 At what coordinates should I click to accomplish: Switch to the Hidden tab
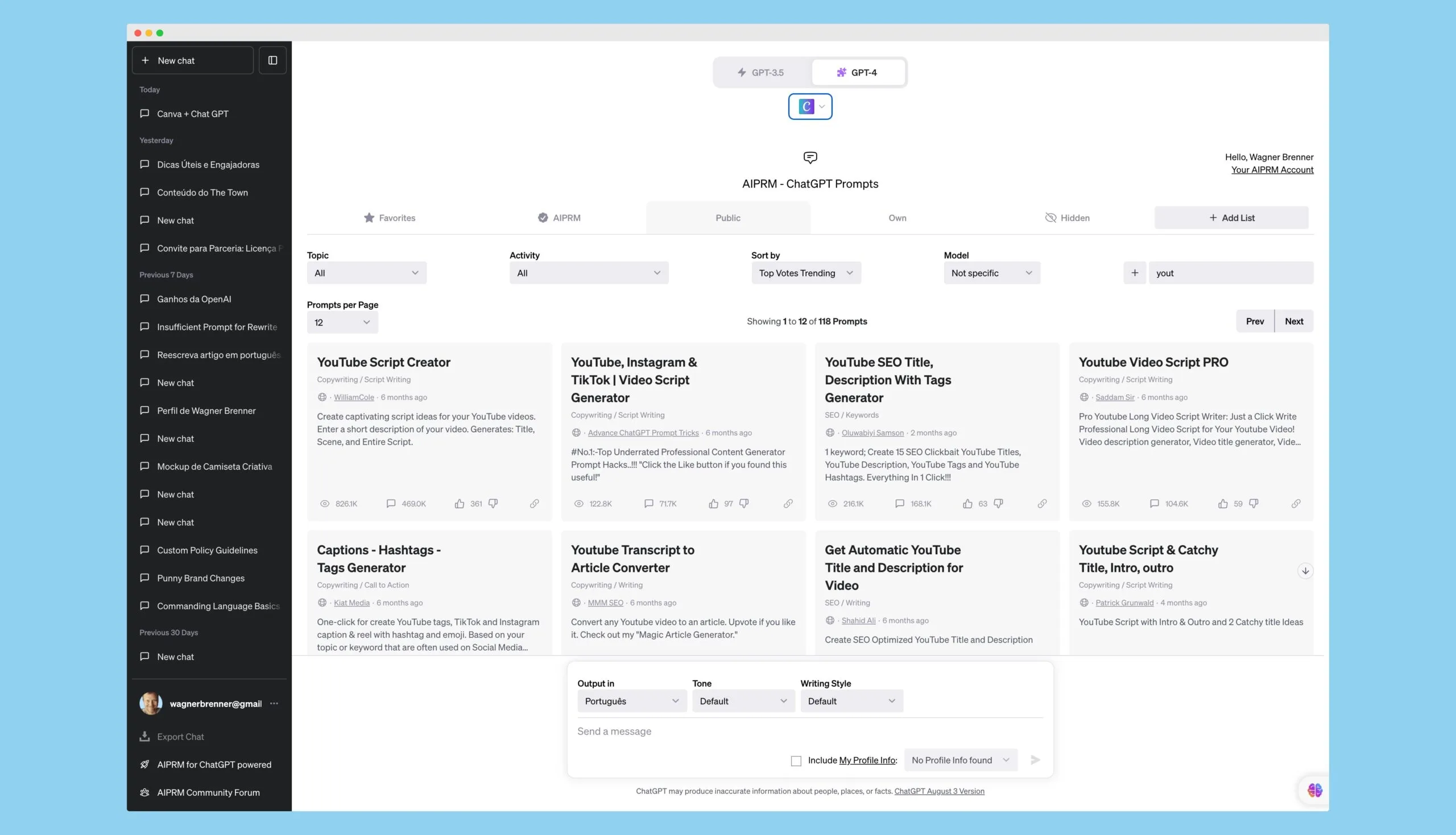(x=1067, y=218)
